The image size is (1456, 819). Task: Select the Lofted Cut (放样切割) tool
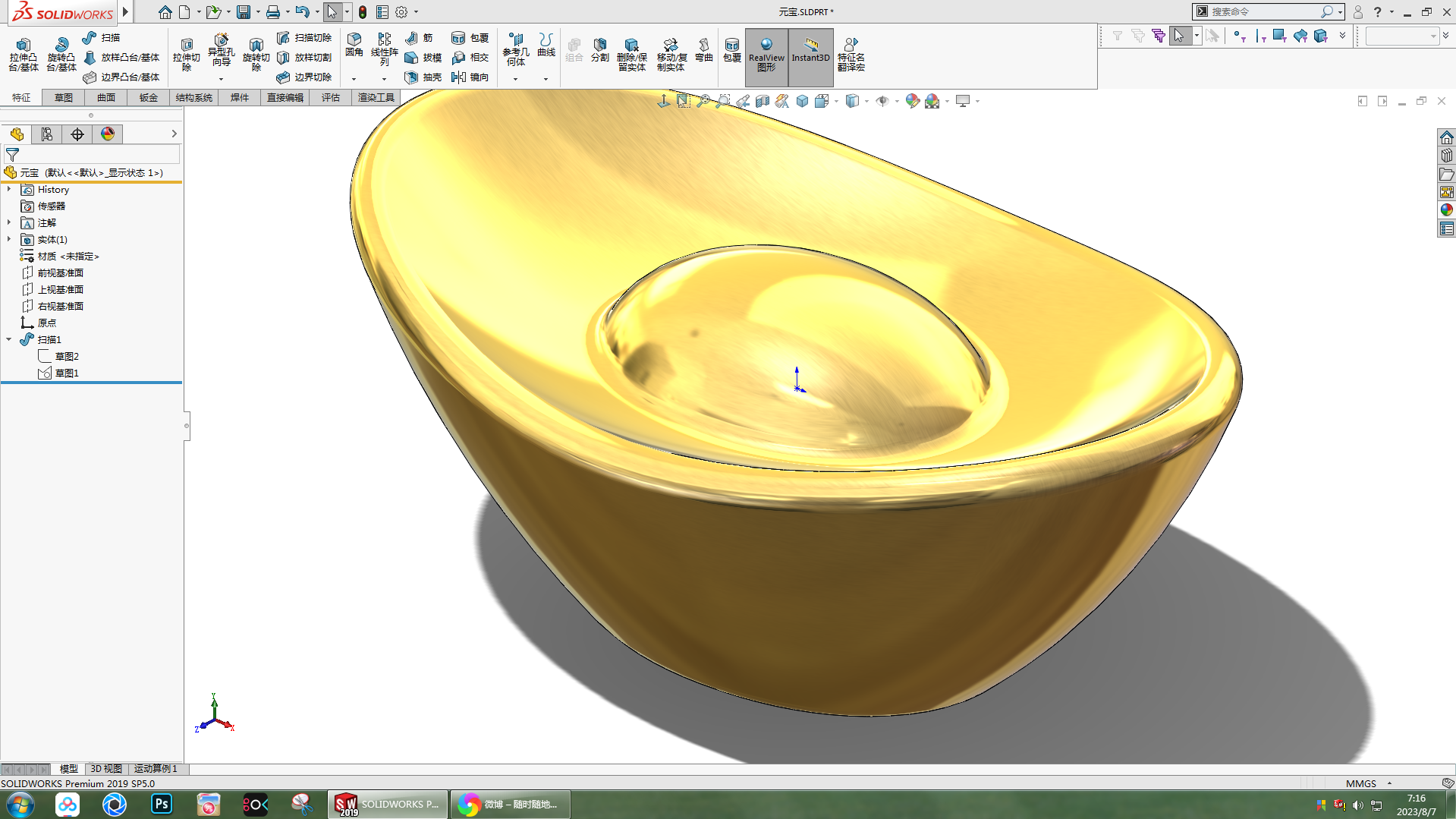304,57
